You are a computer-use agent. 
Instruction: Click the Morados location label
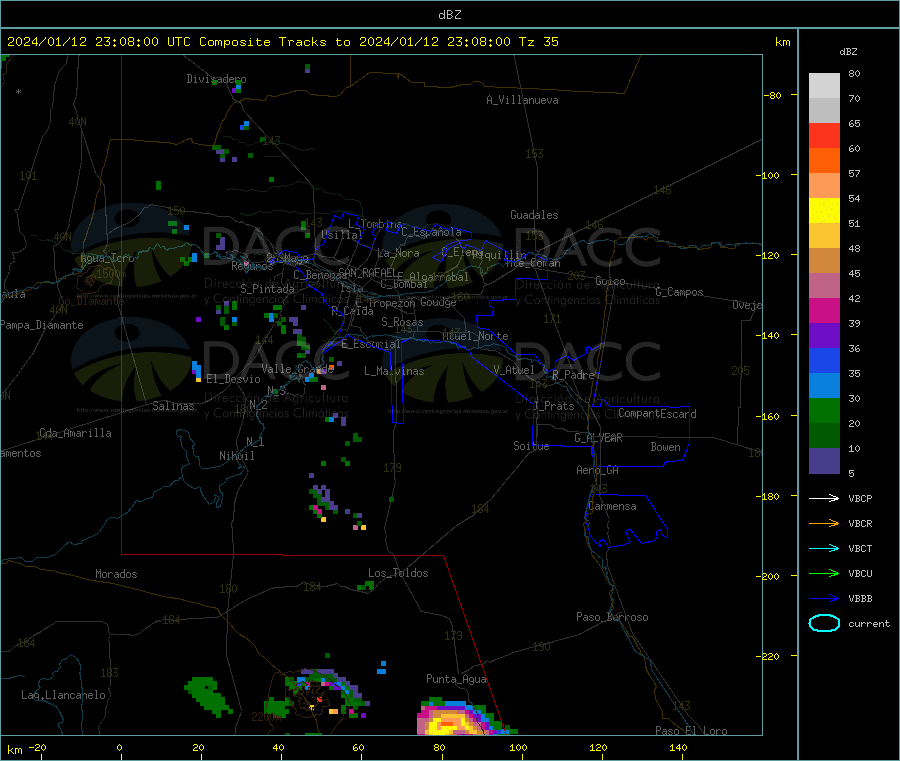coord(116,574)
